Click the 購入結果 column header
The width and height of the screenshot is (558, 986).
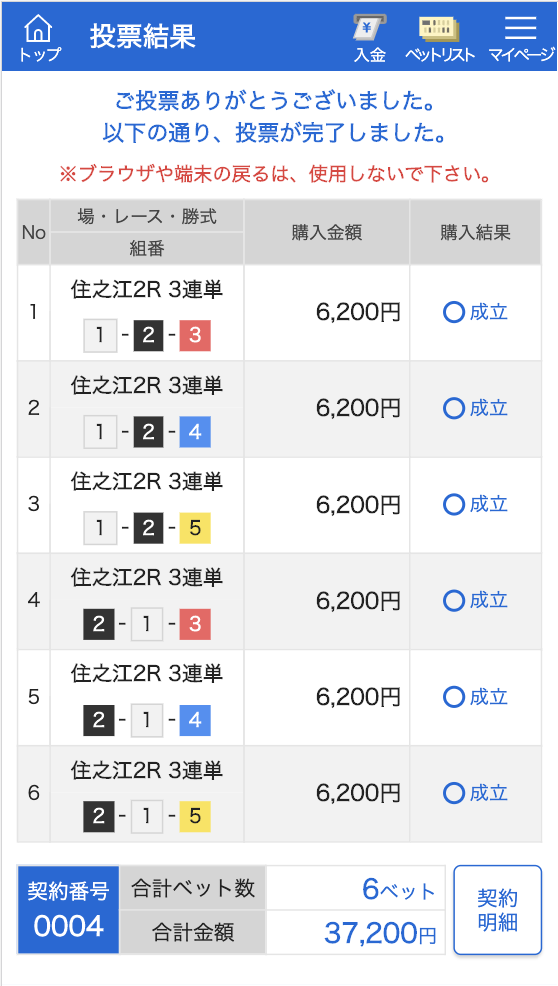point(476,233)
